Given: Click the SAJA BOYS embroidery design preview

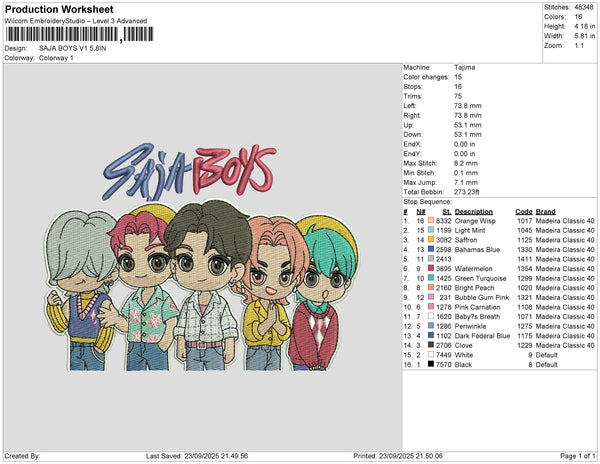Looking at the screenshot, I should (x=202, y=257).
